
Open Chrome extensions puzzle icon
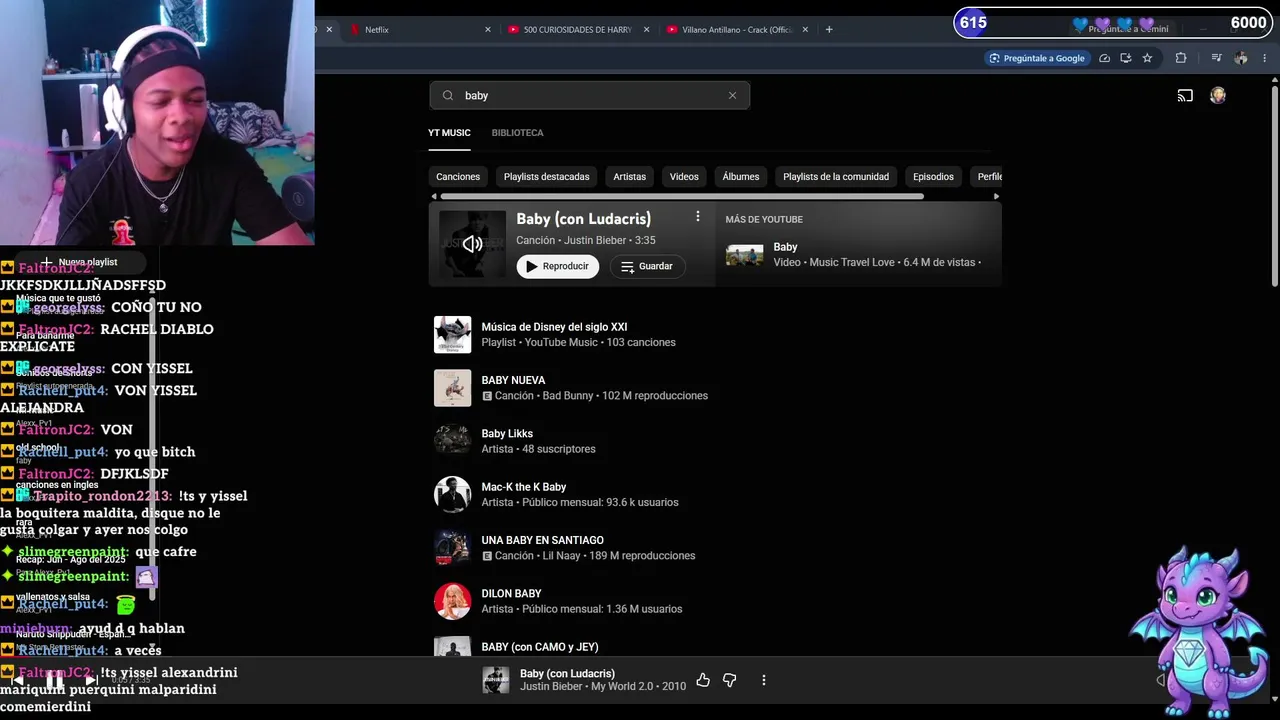coord(1181,58)
